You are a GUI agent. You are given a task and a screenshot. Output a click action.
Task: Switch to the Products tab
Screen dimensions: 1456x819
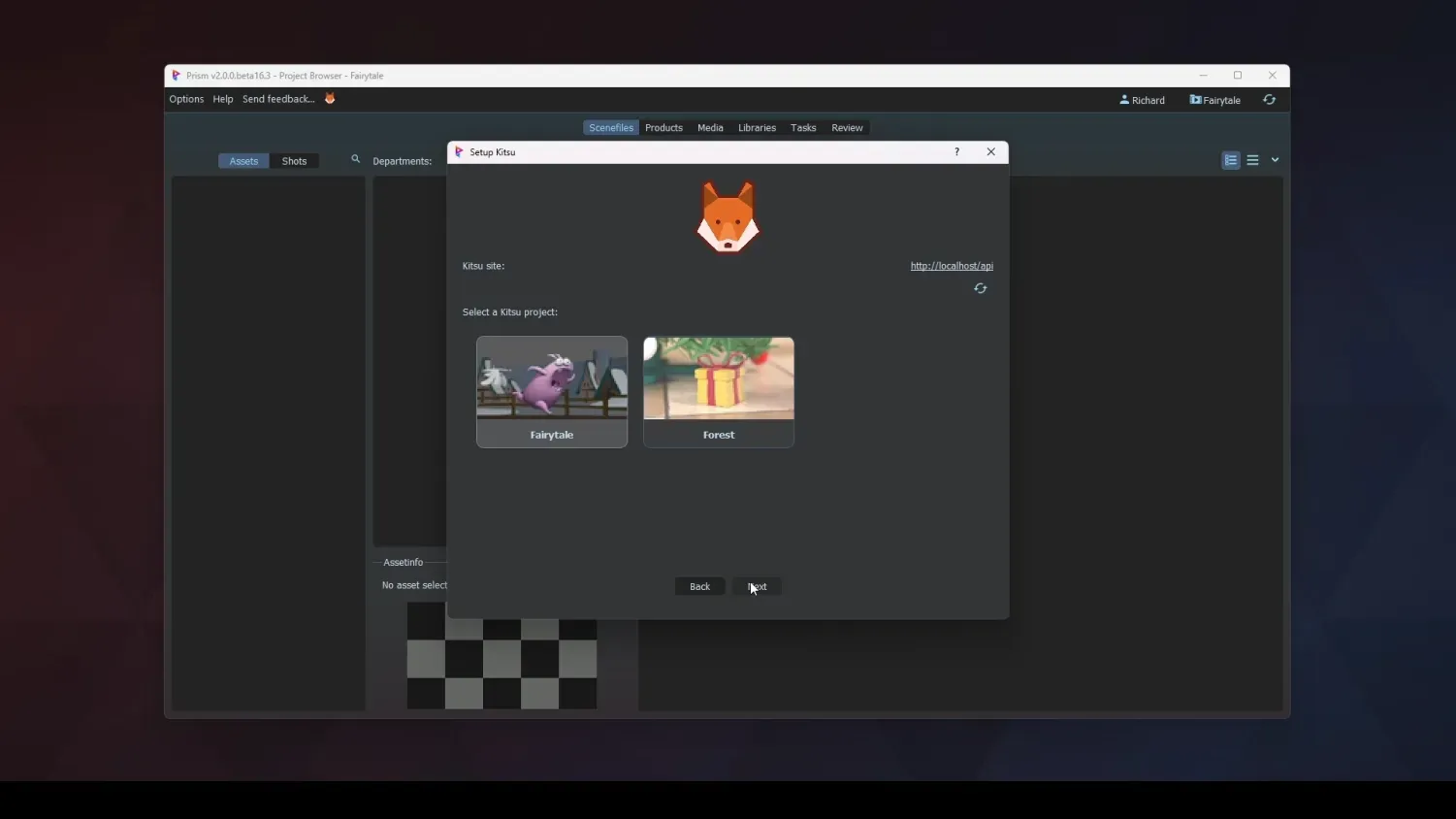664,128
